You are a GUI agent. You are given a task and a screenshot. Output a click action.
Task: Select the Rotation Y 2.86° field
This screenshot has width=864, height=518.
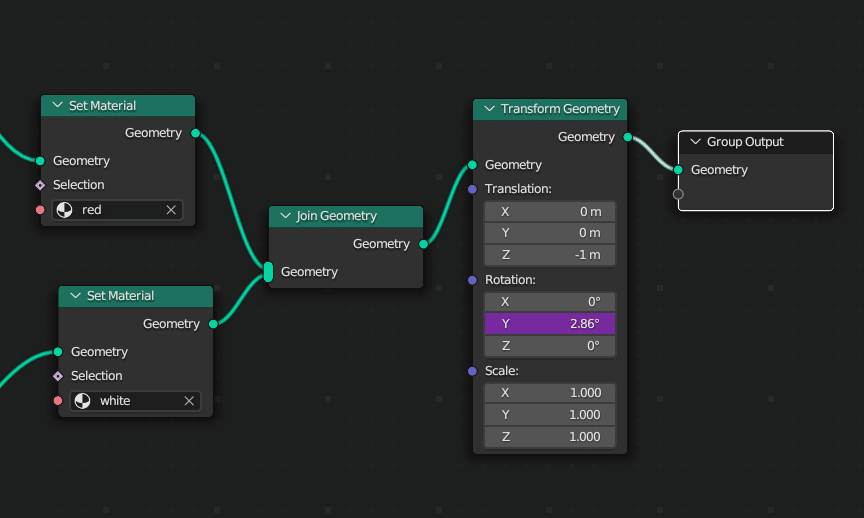549,324
